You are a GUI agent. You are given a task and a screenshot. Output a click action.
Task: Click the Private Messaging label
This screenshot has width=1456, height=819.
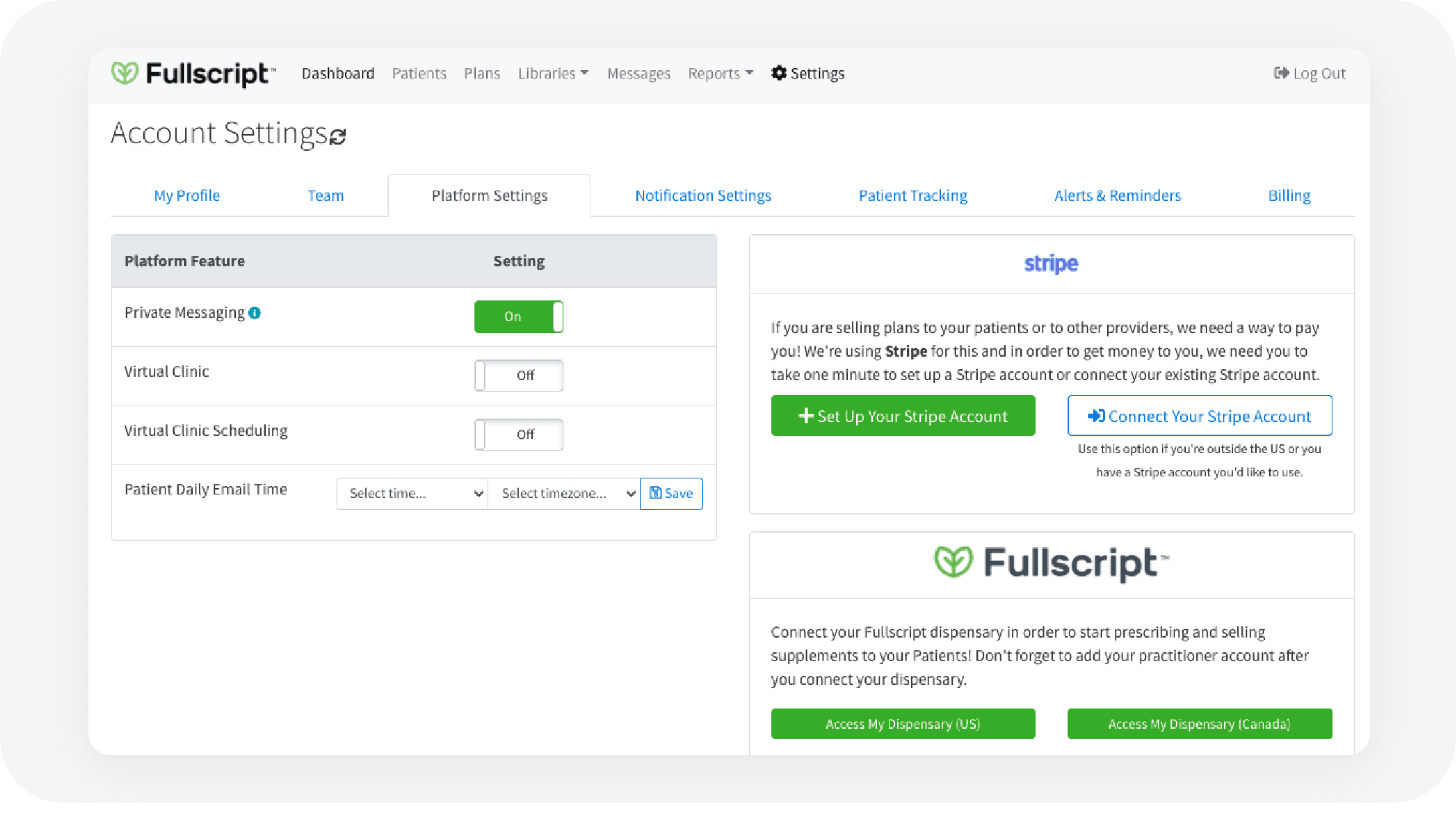pyautogui.click(x=184, y=313)
